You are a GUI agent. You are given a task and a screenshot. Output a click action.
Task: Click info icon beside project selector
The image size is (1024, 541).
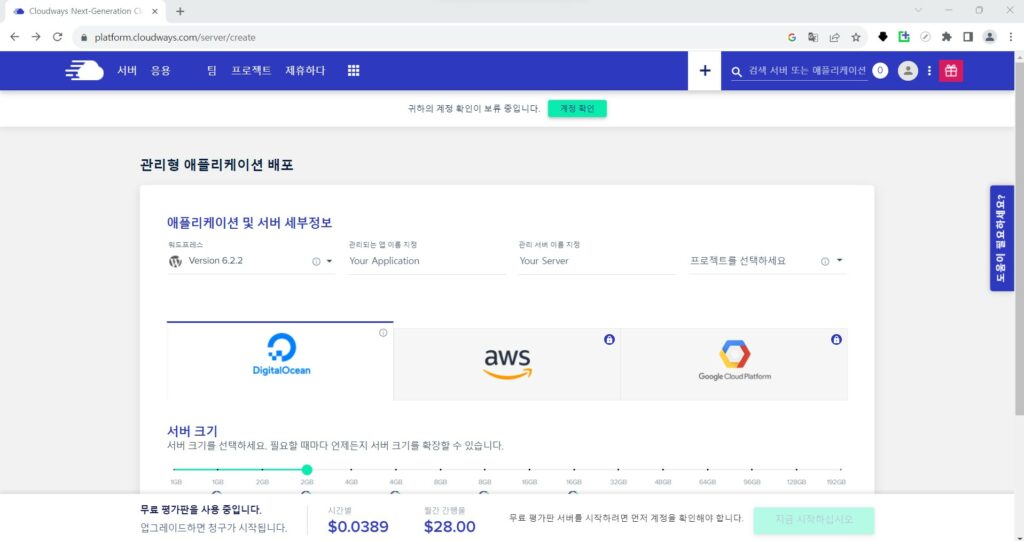[825, 261]
